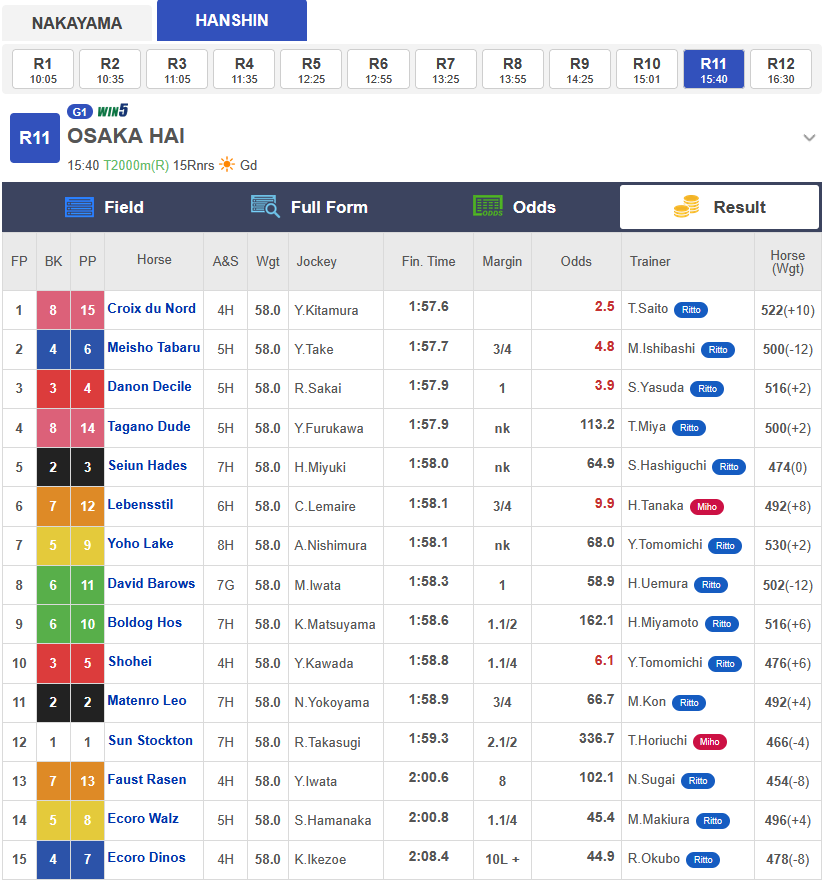Click the green Odds board icon

click(488, 206)
